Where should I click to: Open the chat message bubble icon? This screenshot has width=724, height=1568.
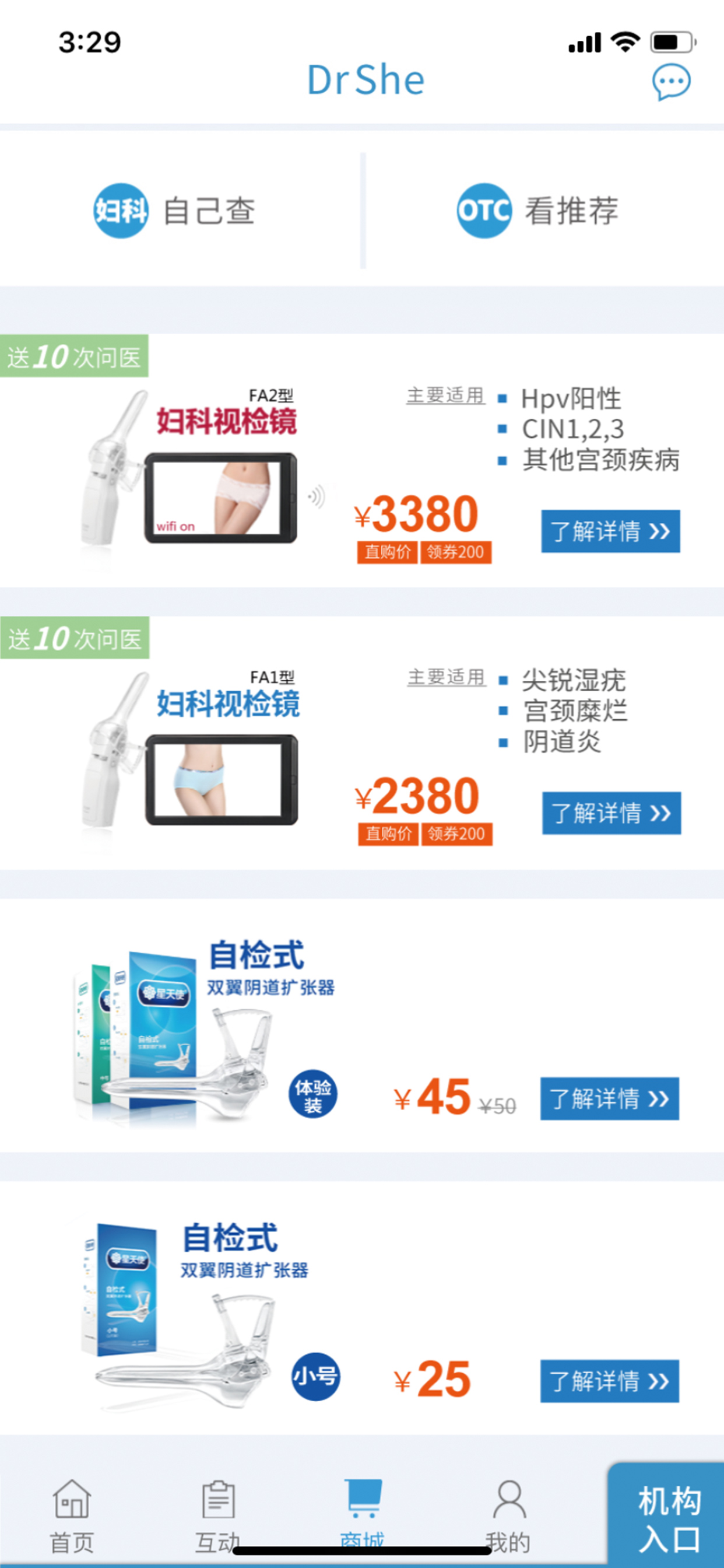(x=672, y=82)
